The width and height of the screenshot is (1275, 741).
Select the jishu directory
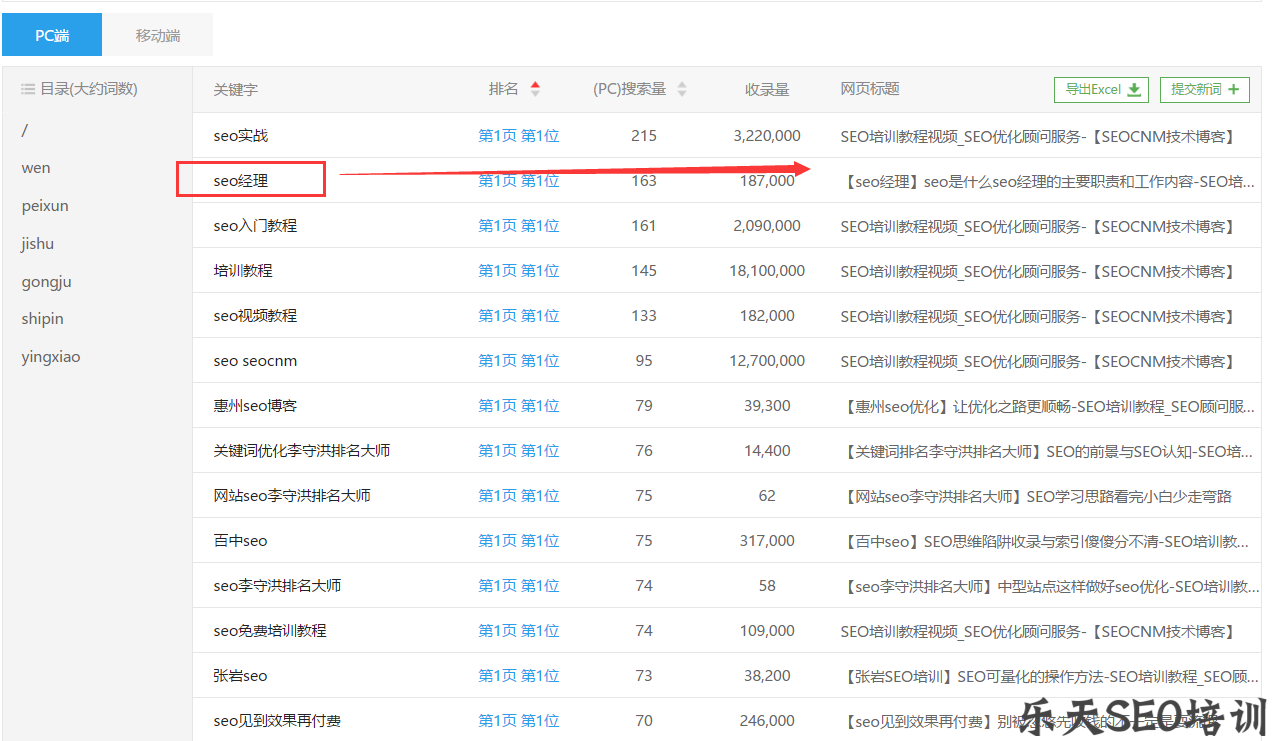click(38, 244)
